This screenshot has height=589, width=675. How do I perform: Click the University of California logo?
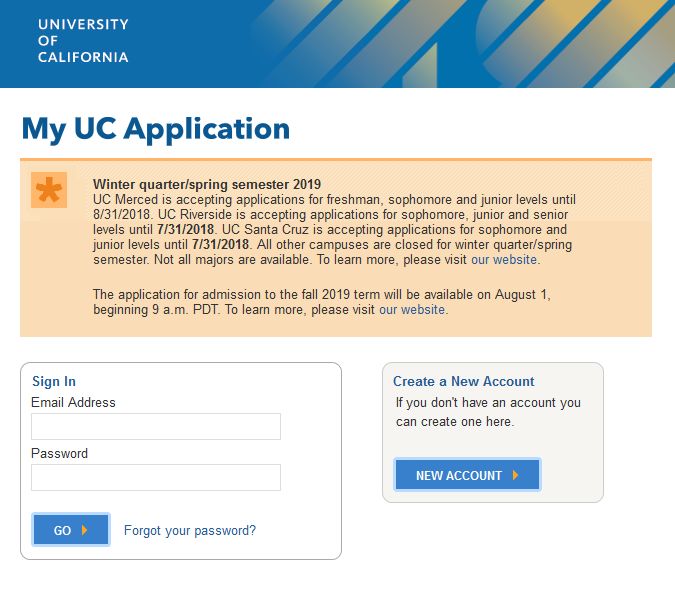[x=83, y=40]
